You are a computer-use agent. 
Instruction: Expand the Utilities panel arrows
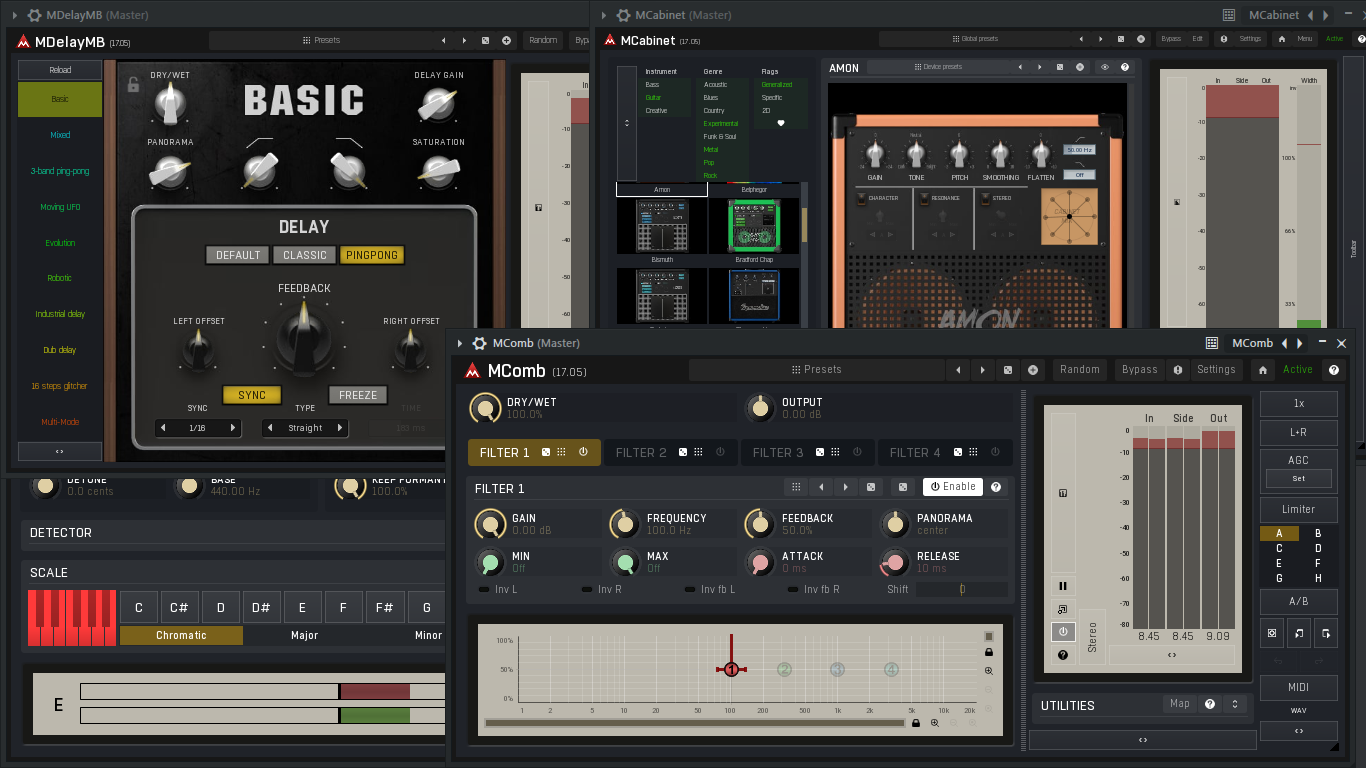point(1236,705)
